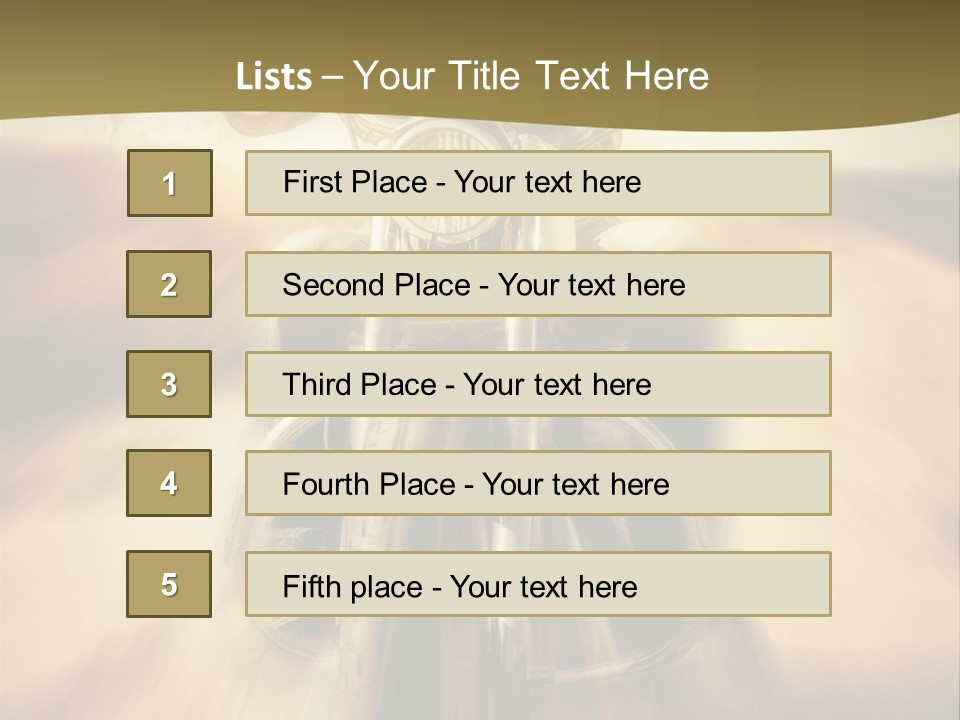Select the Third Place text box
Screen dimensions: 960x720
click(538, 384)
